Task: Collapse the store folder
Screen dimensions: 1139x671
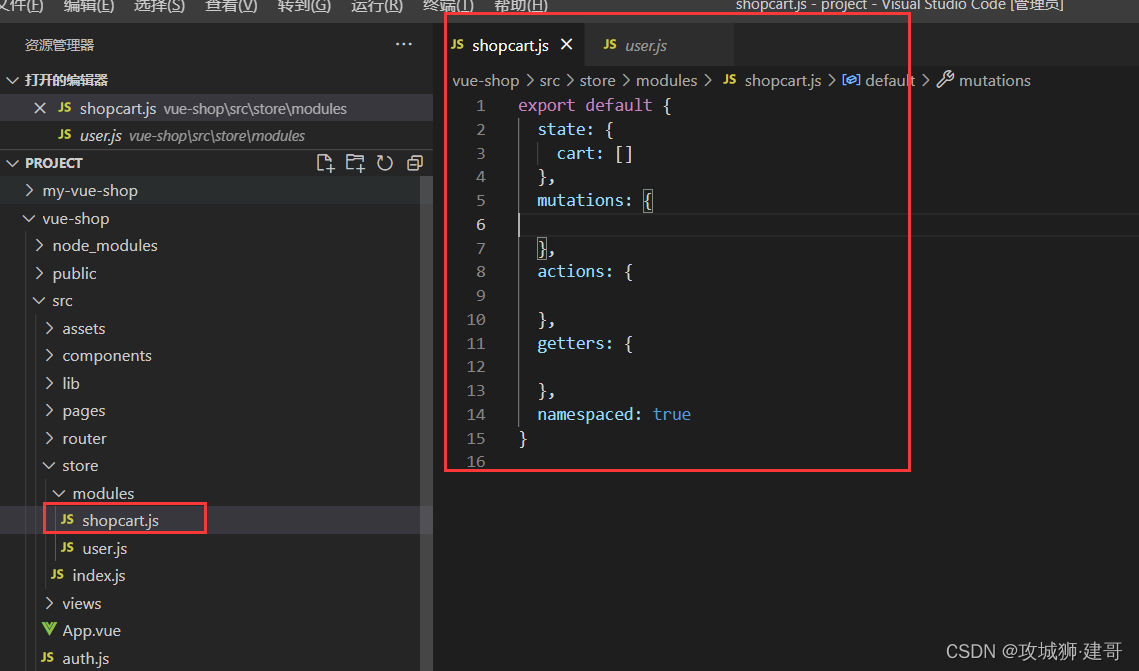Action: 49,465
